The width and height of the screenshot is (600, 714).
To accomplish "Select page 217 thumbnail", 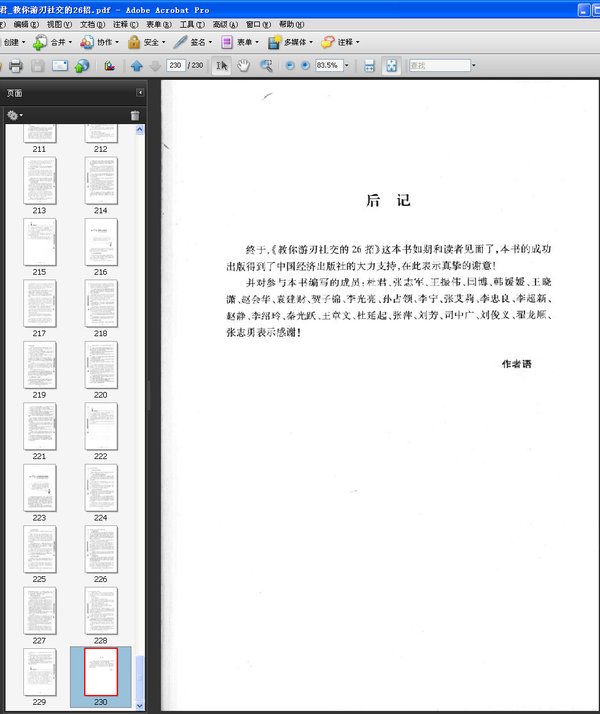I will coord(40,304).
